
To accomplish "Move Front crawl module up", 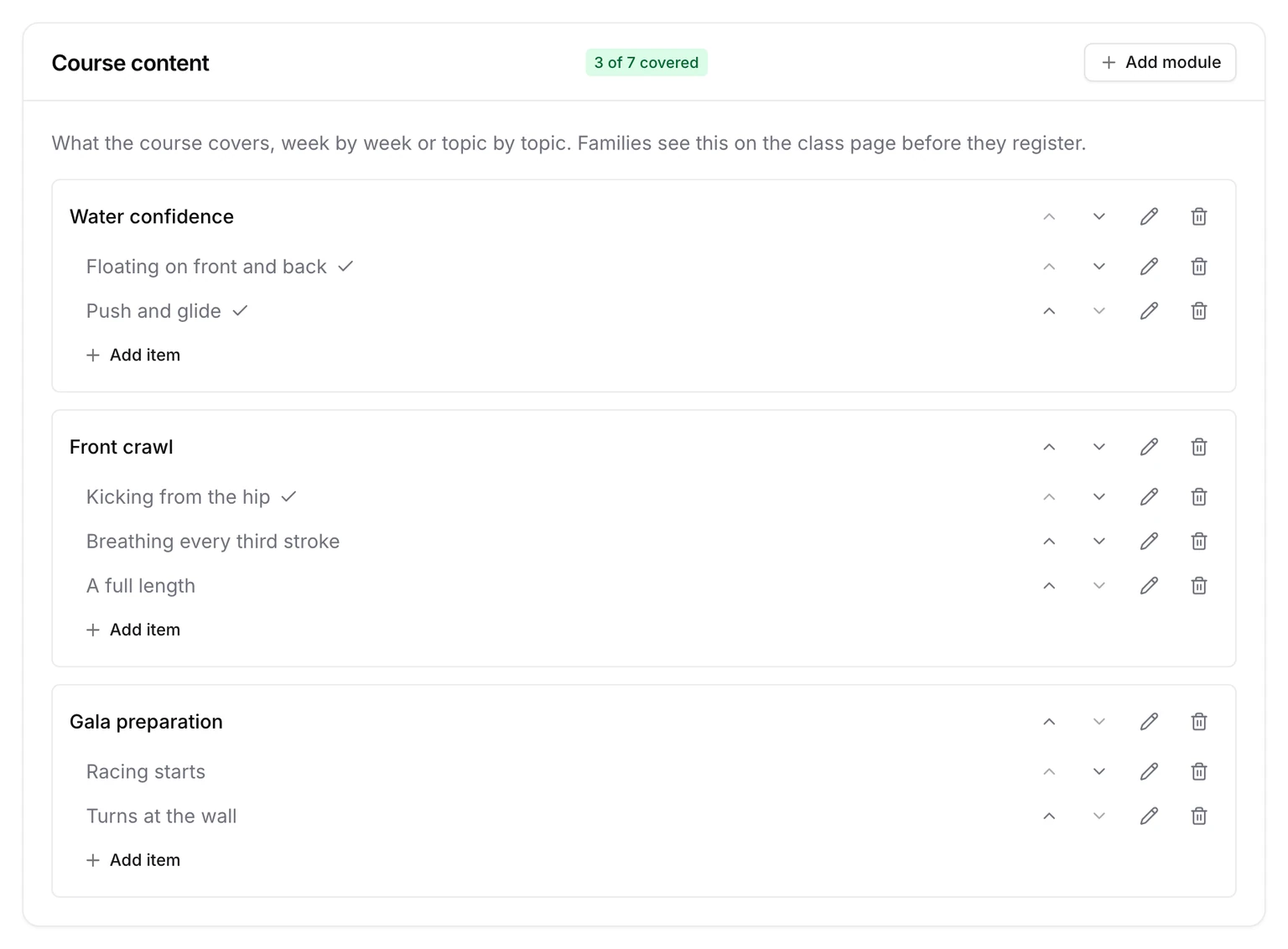I will point(1049,447).
